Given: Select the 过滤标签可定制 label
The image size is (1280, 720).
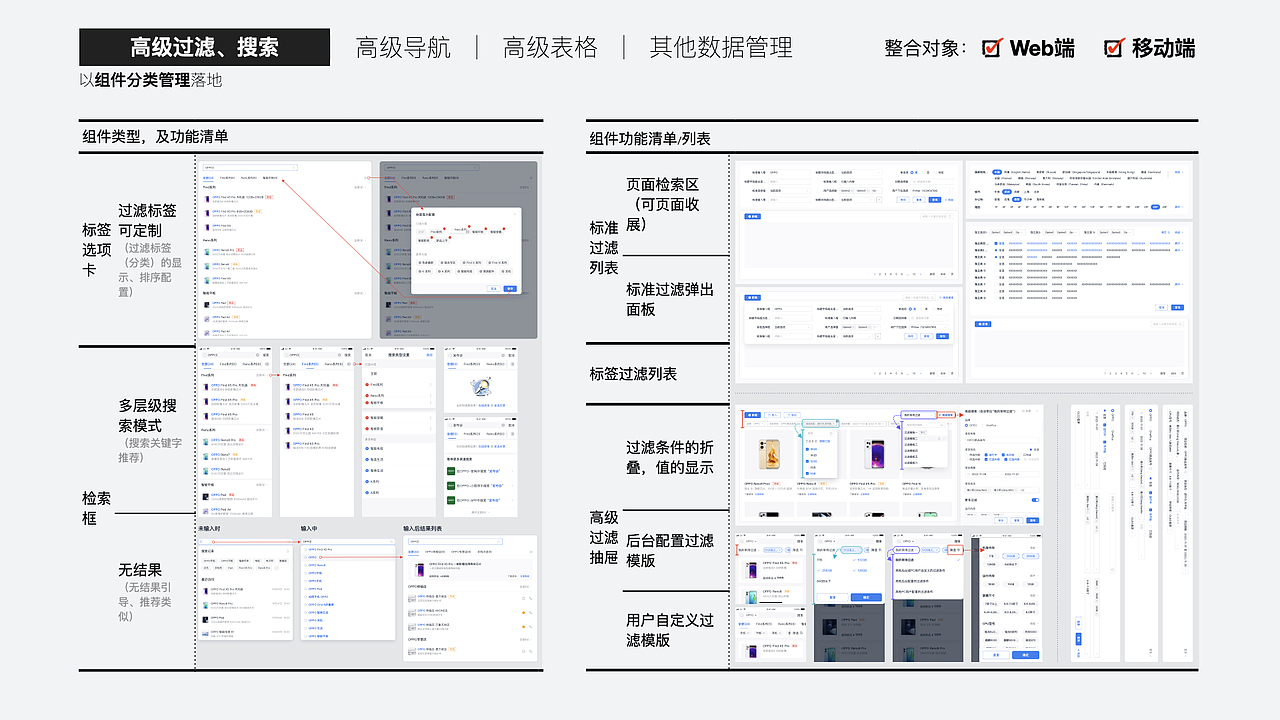Looking at the screenshot, I should click(147, 220).
